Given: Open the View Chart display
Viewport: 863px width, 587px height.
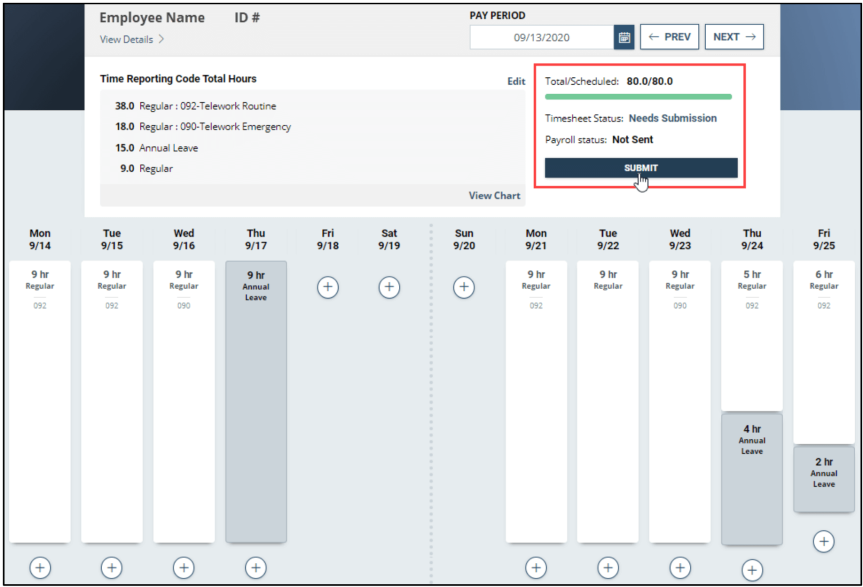Looking at the screenshot, I should coord(494,195).
